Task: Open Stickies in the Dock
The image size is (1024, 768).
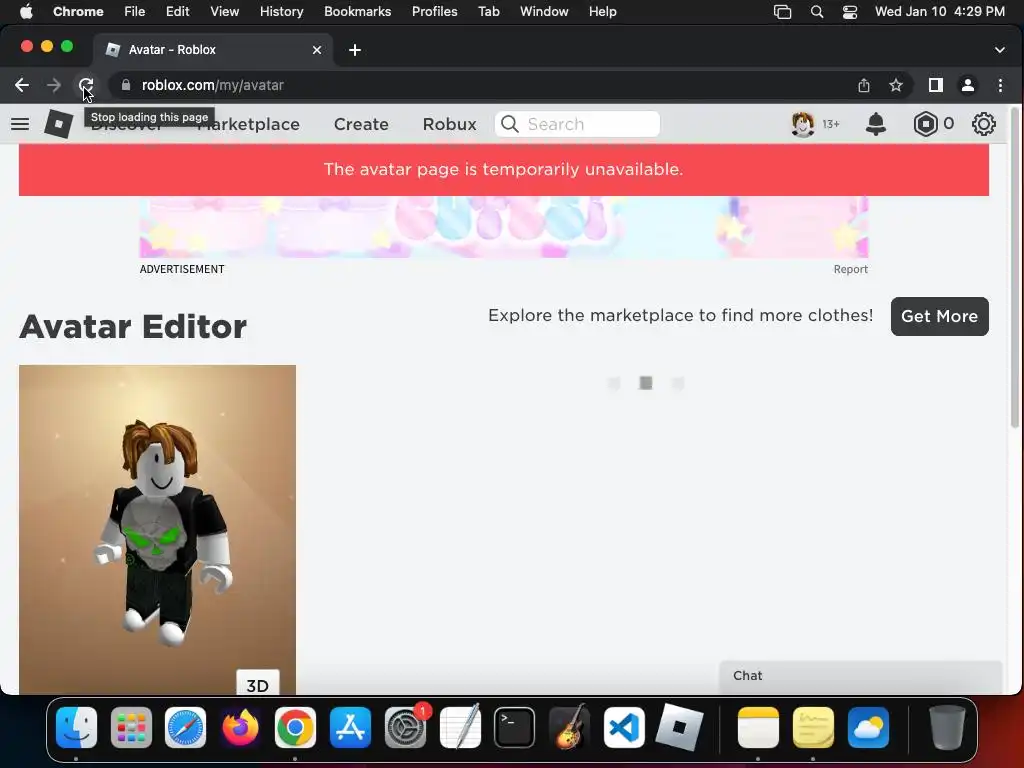Action: [813, 727]
